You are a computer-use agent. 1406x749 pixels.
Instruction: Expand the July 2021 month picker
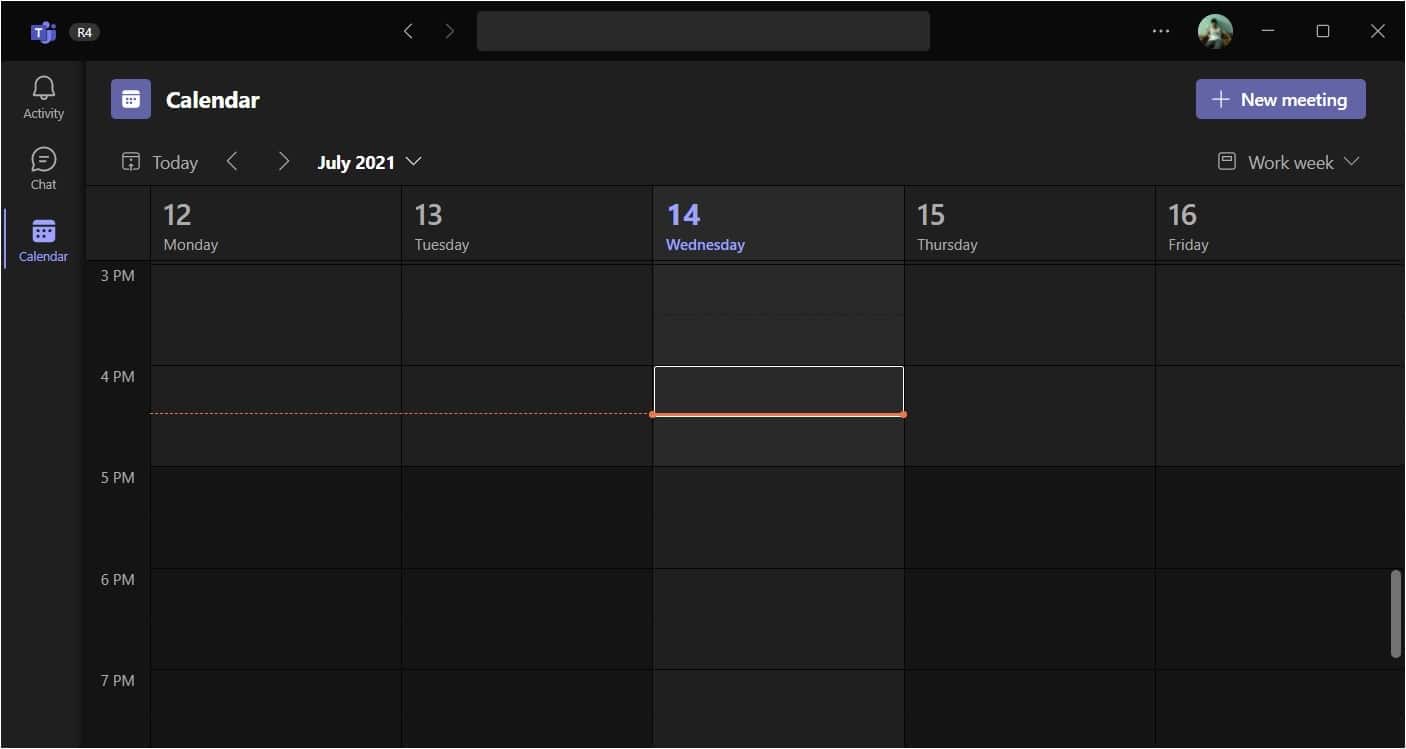[369, 162]
